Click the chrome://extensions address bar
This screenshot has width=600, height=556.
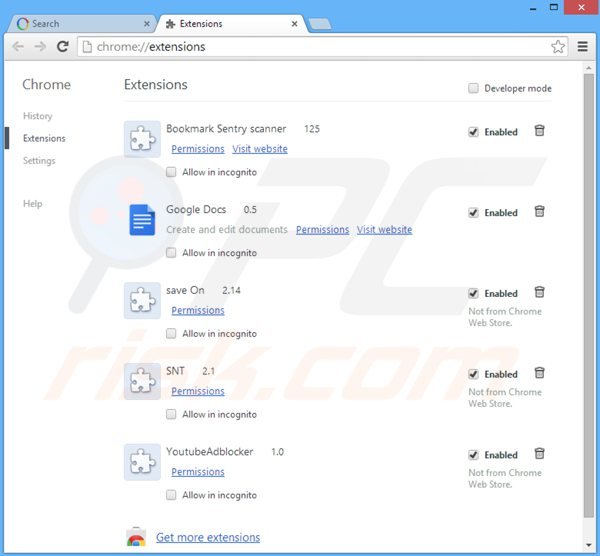pyautogui.click(x=300, y=47)
